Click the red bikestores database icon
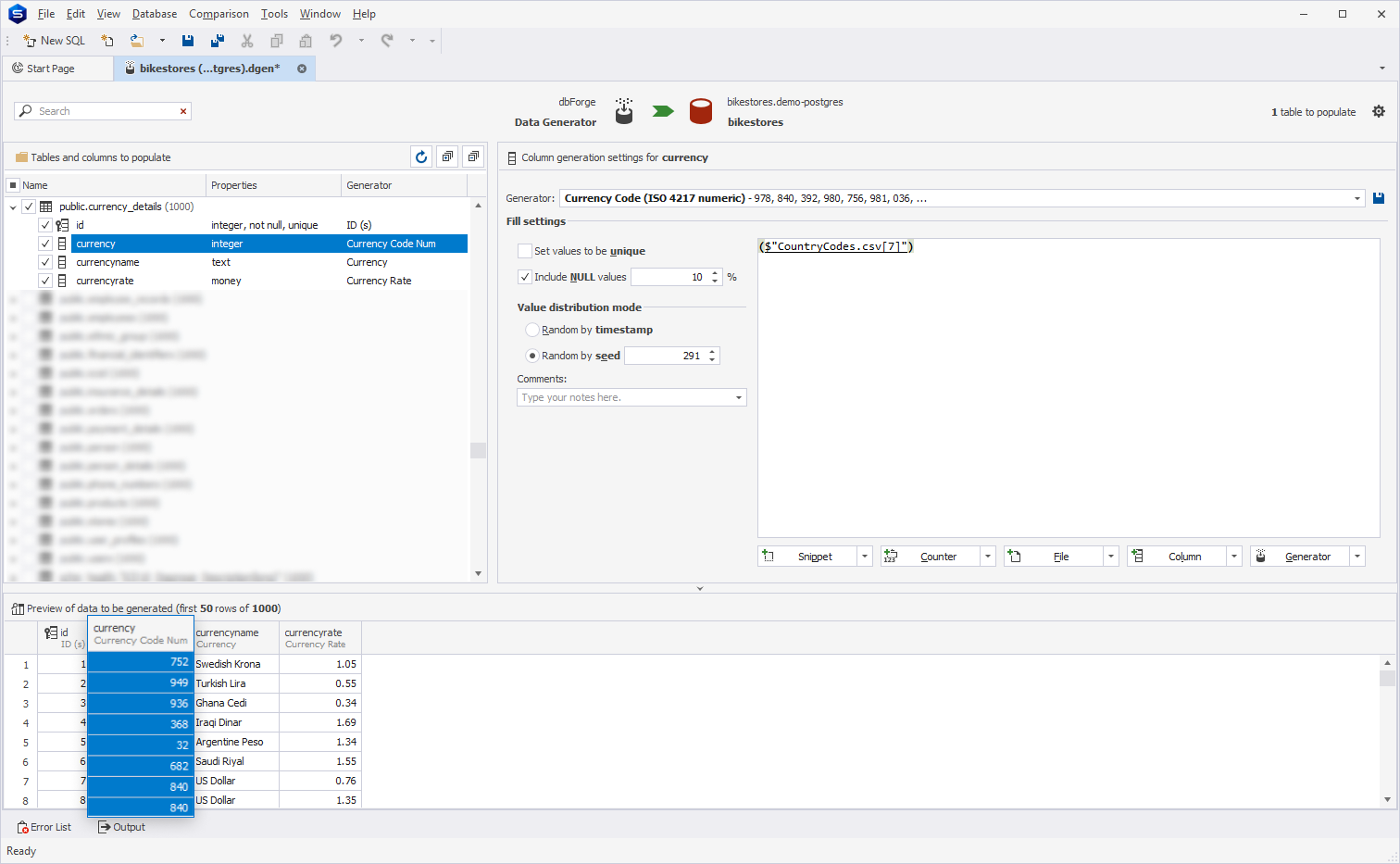This screenshot has height=864, width=1400. tap(701, 111)
